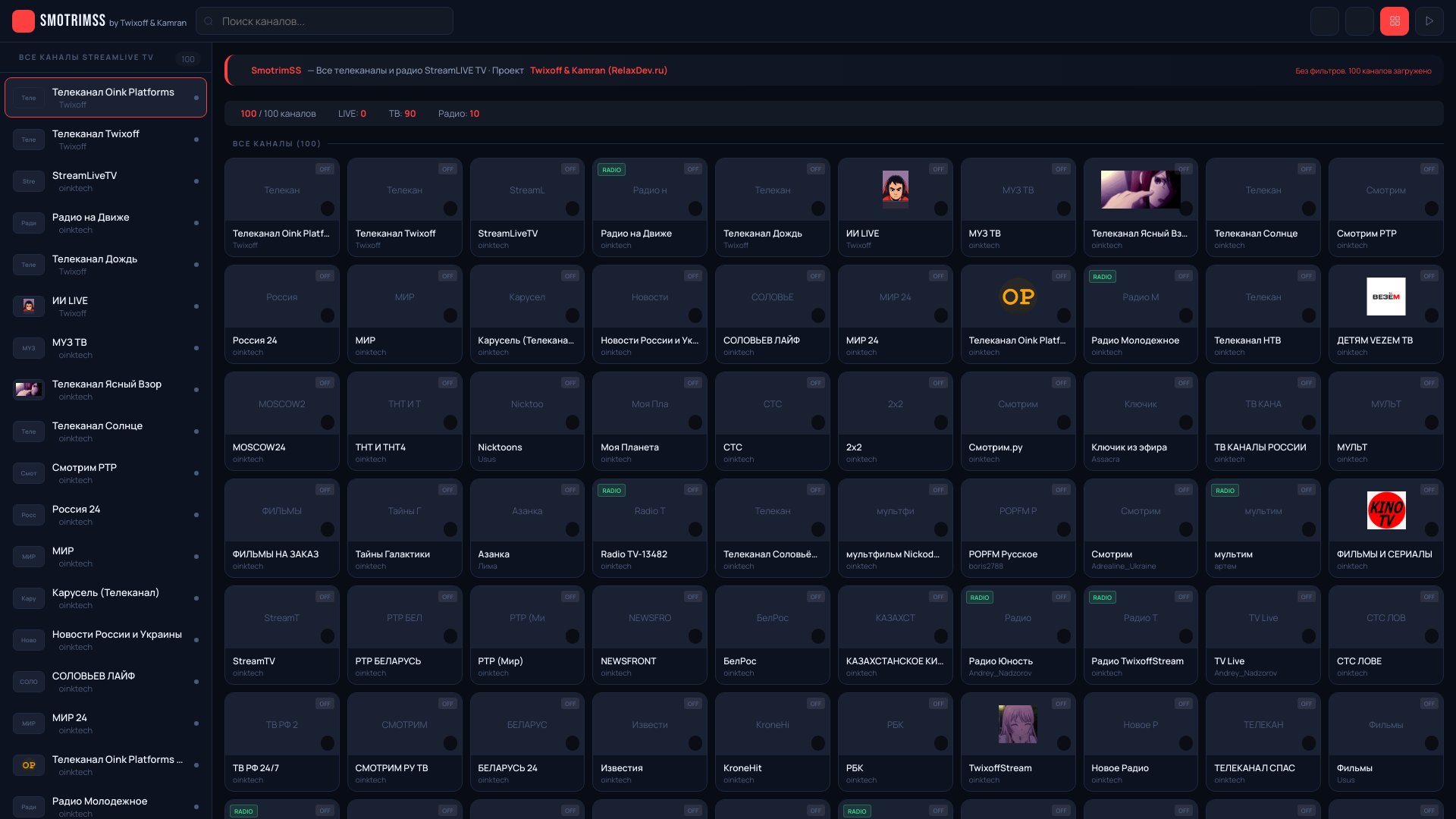Click the RADIO badge on the Радио TwixoffStream card
Image resolution: width=1456 pixels, height=819 pixels.
pyautogui.click(x=1103, y=598)
